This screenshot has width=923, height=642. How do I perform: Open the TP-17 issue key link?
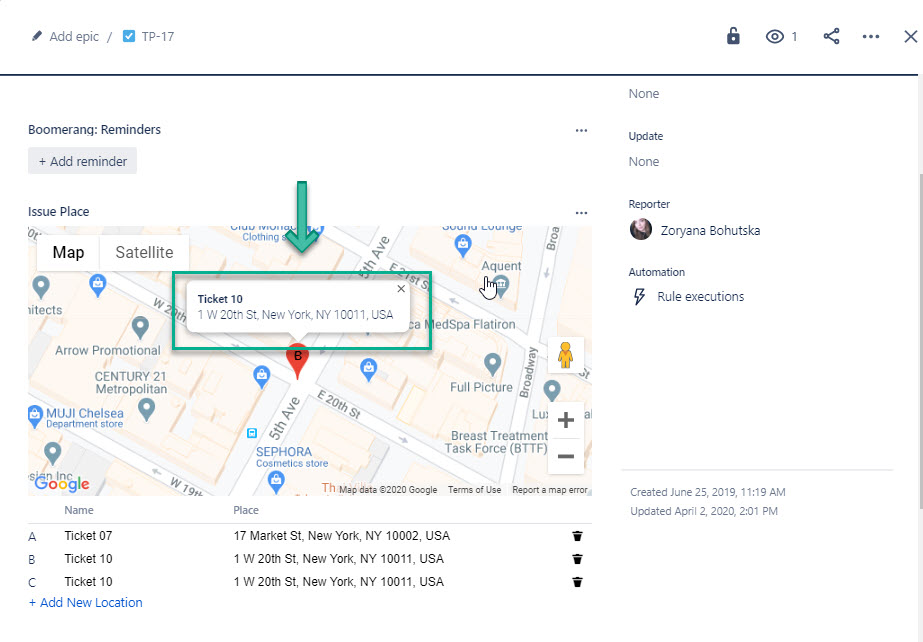tap(157, 36)
